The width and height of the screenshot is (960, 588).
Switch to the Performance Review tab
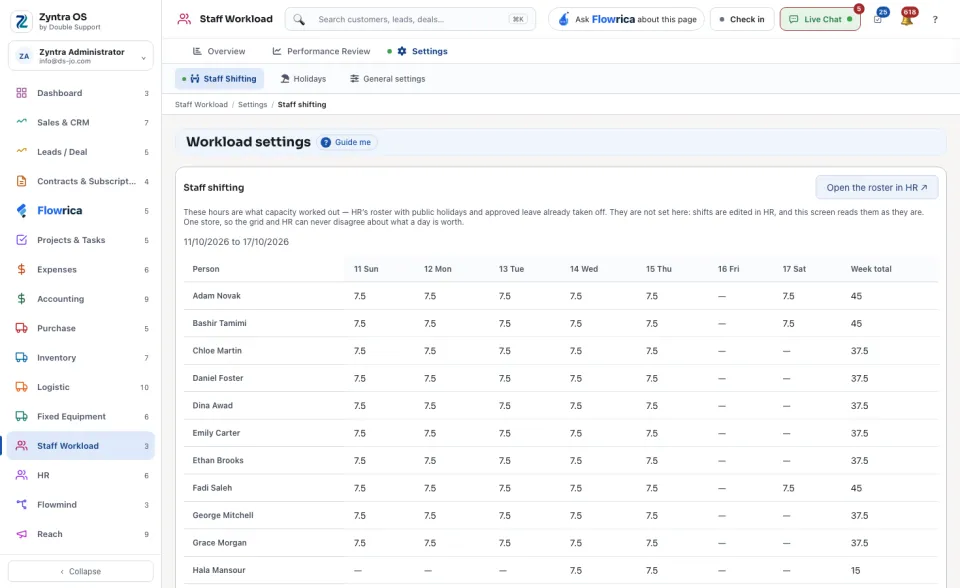pyautogui.click(x=321, y=51)
